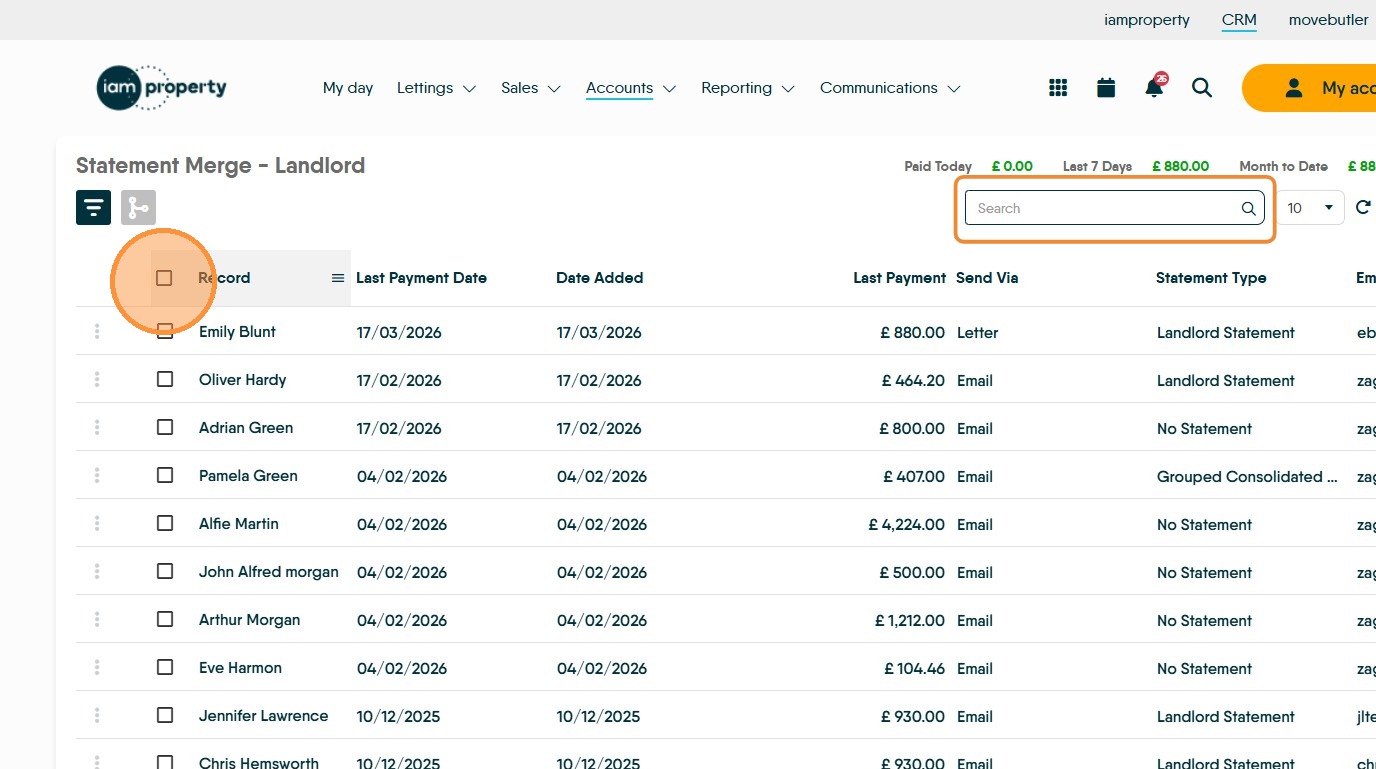The image size is (1376, 769).
Task: Select the Pamela Green row checkbox
Action: point(165,476)
